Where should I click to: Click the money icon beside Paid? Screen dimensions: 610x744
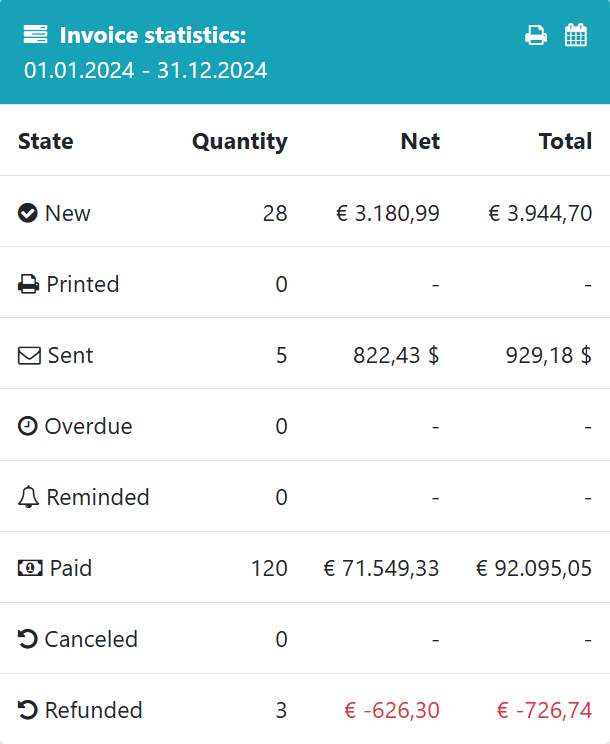coord(30,568)
